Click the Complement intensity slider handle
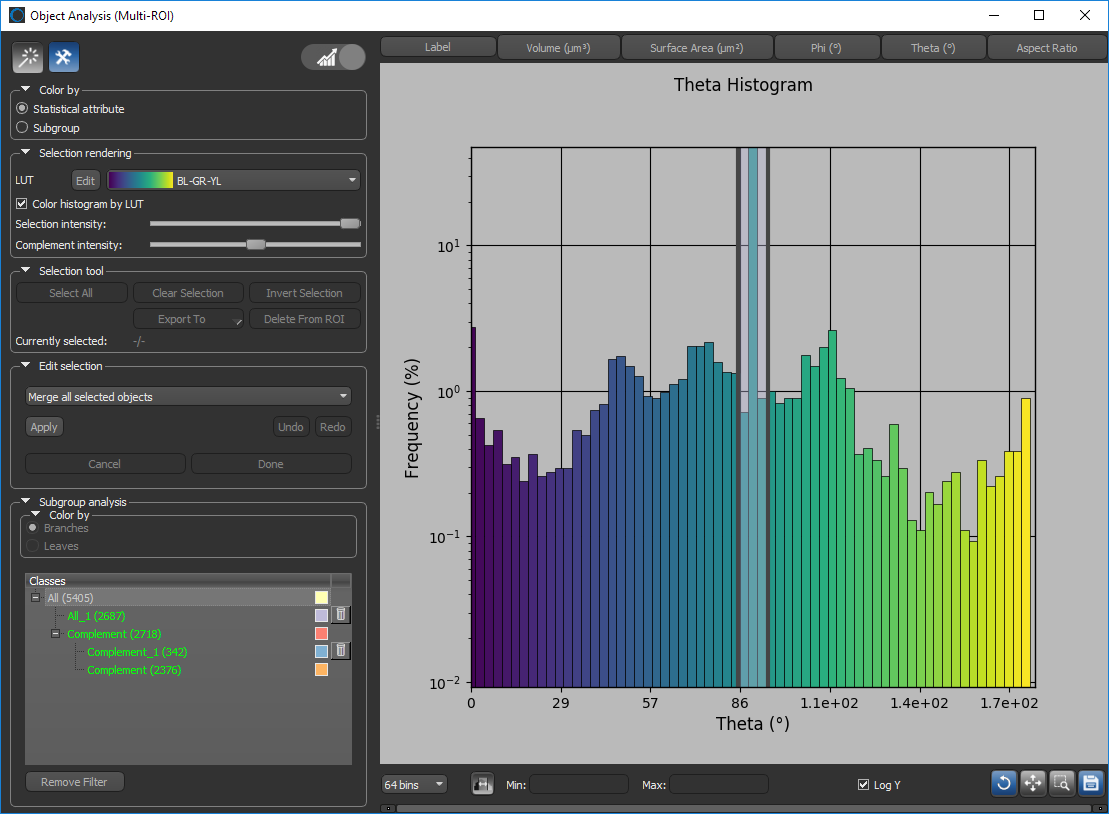Screen dimensions: 1109x814 (256, 244)
